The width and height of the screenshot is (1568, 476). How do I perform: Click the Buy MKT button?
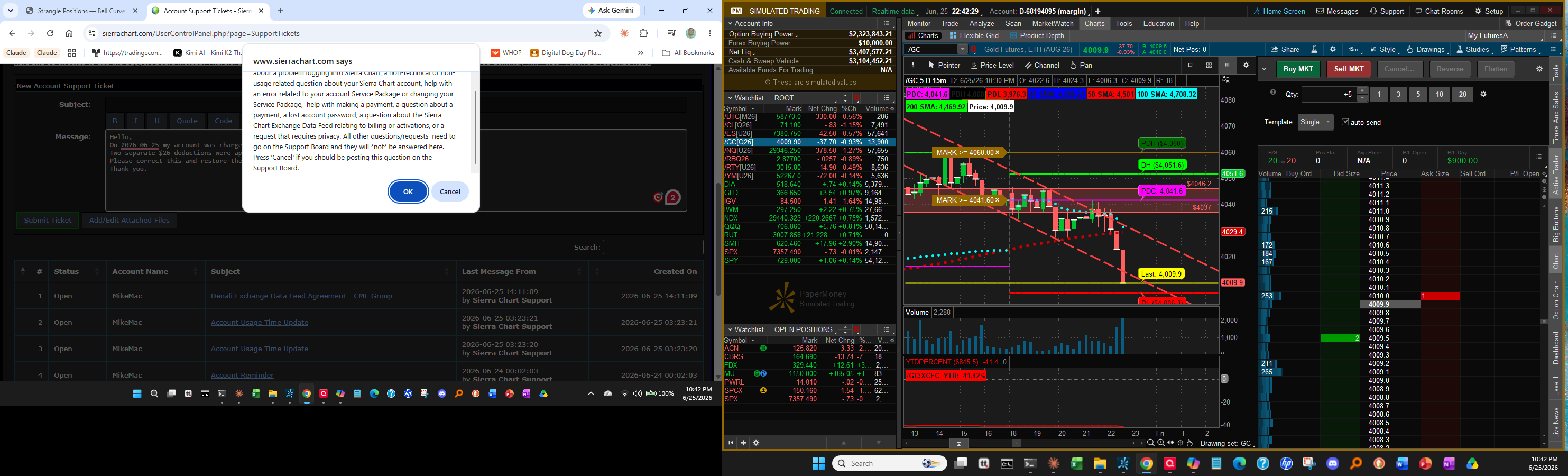click(1298, 69)
